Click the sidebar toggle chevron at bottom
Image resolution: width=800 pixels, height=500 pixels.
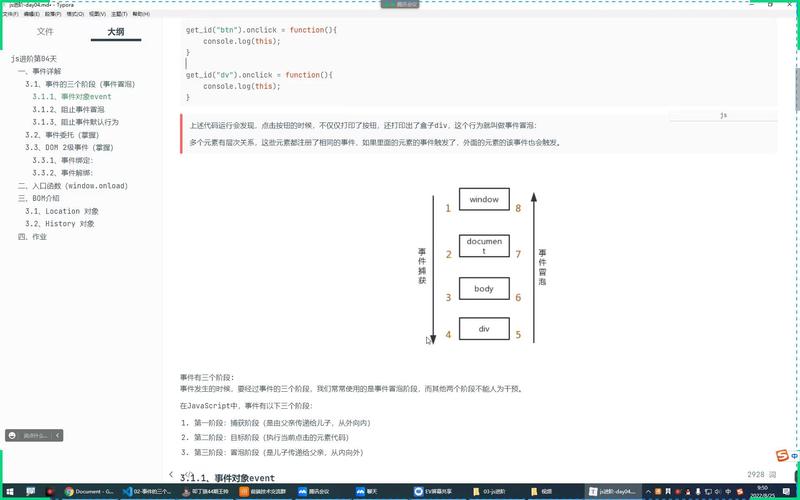click(x=171, y=474)
